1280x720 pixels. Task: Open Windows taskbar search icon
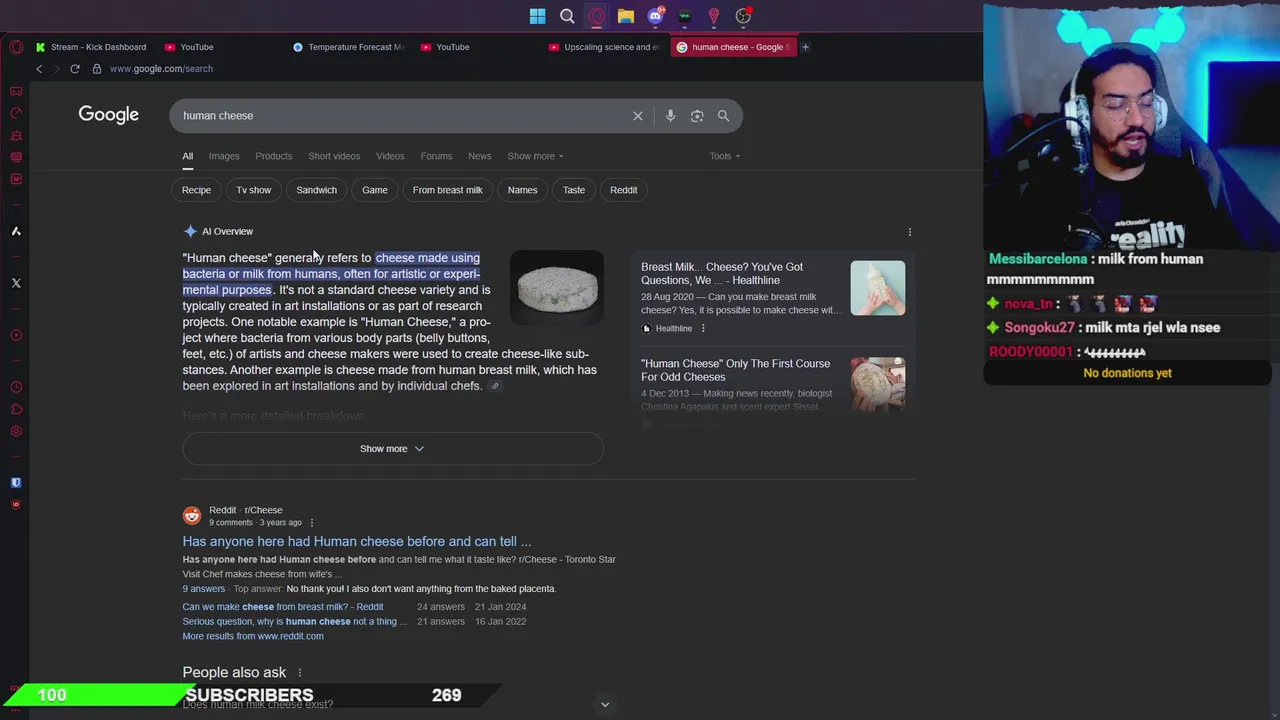(567, 16)
